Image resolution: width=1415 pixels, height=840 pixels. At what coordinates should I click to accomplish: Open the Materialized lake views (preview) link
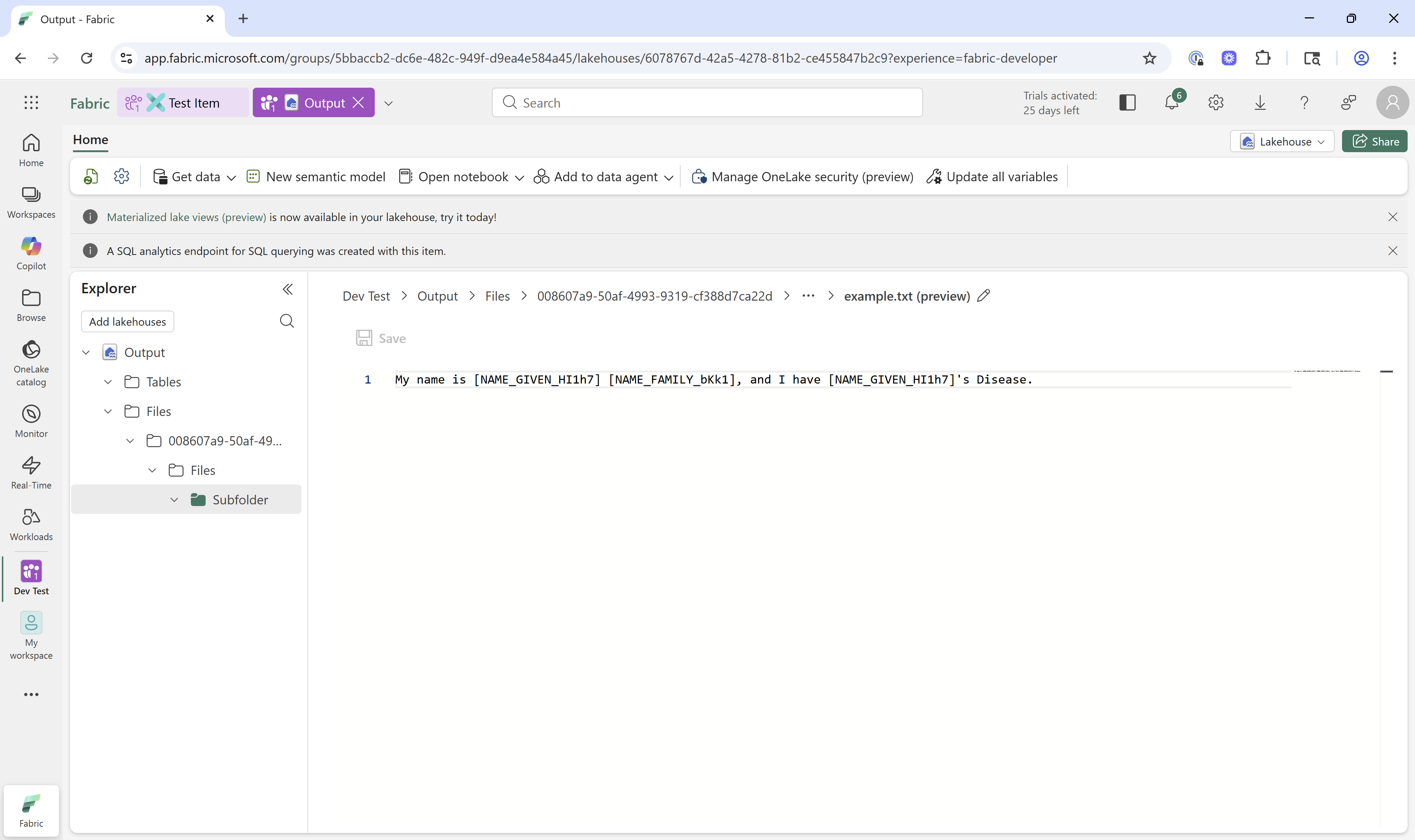coord(186,217)
